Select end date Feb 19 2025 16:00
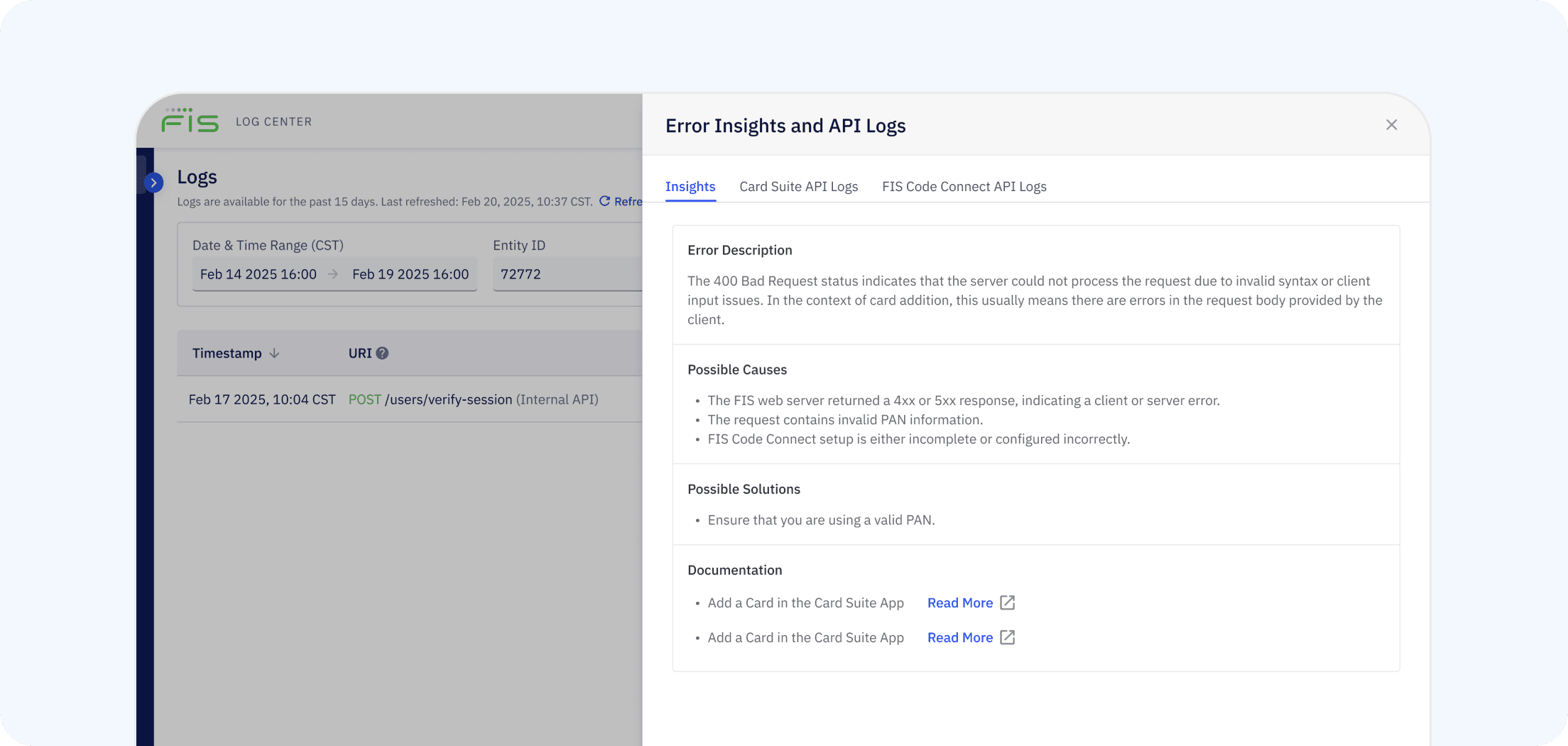The width and height of the screenshot is (1568, 746). click(x=410, y=274)
